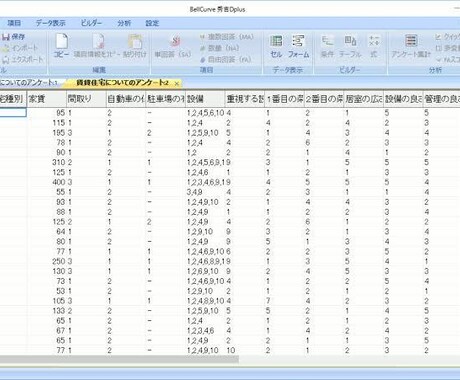Image resolution: width=460 pixels, height=380 pixels.
Task: Switch to フォーム form data view
Action: coord(298,46)
